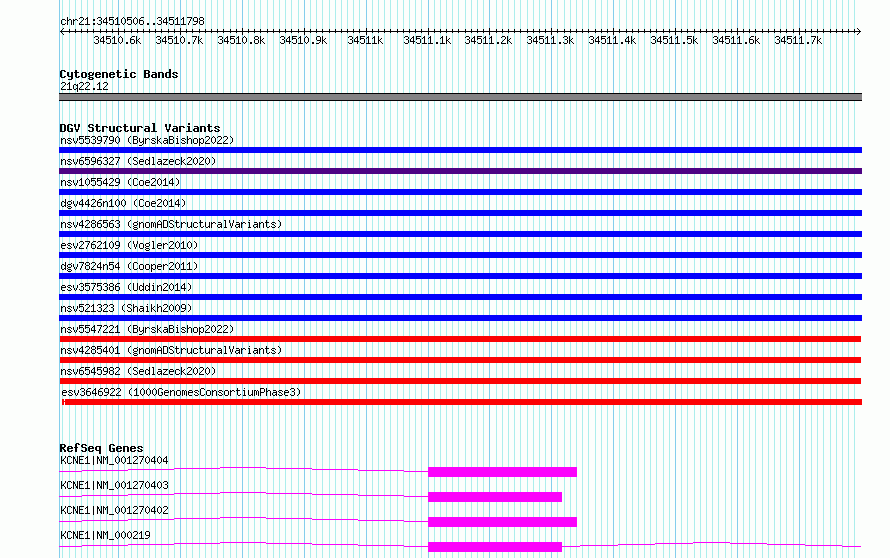Select variant label esv2762109 (Vogler2010)
Screen dimensions: 890x558
pyautogui.click(x=129, y=245)
